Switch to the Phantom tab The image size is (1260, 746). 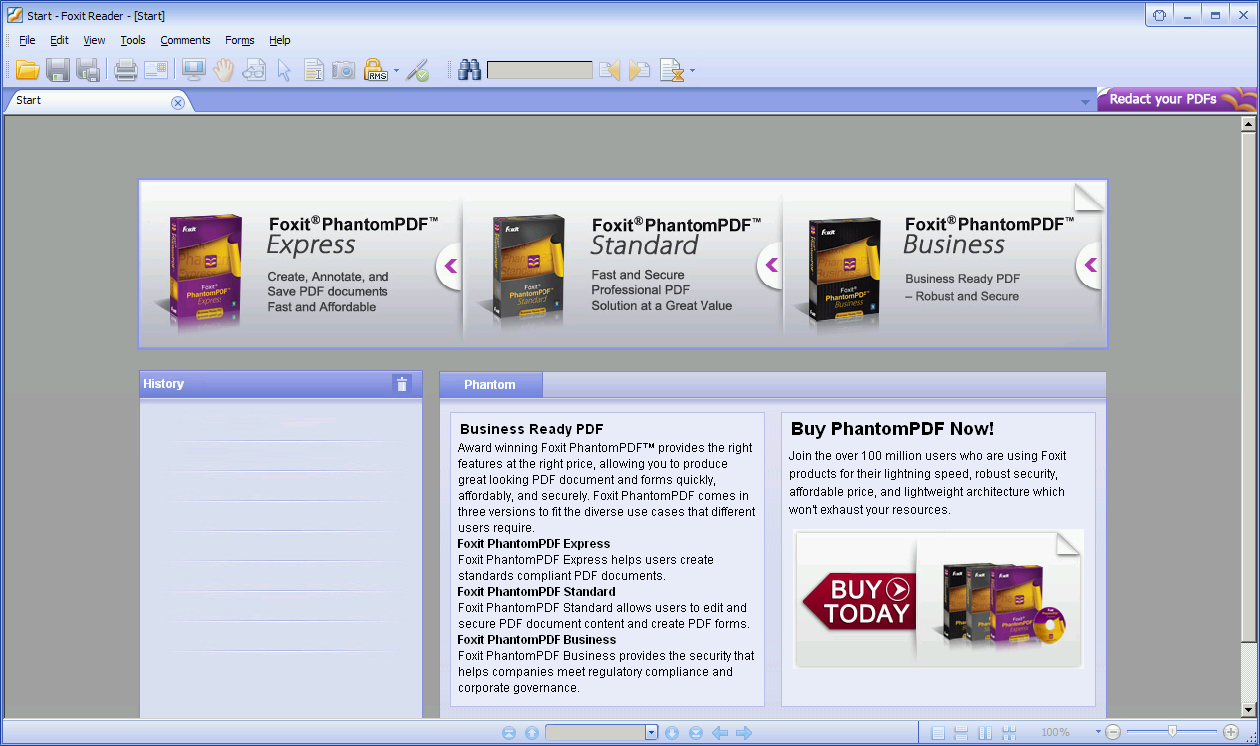click(490, 385)
